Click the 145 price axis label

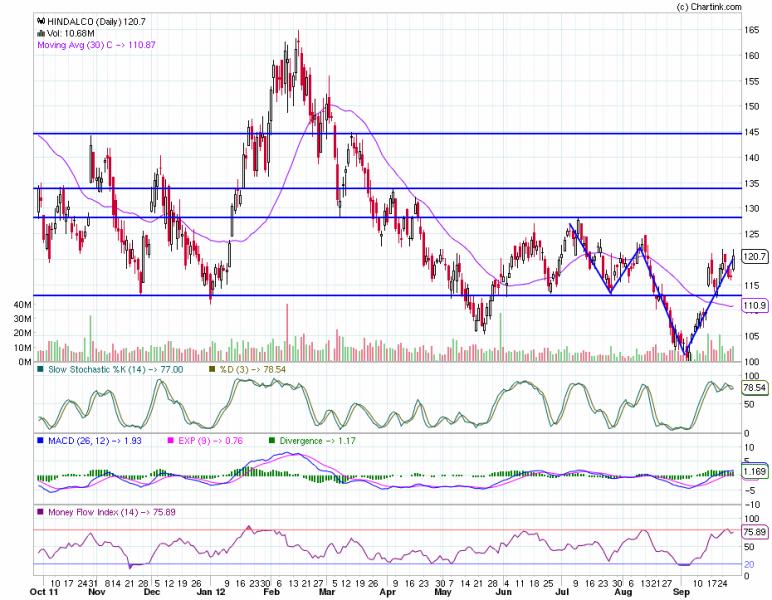pos(751,132)
